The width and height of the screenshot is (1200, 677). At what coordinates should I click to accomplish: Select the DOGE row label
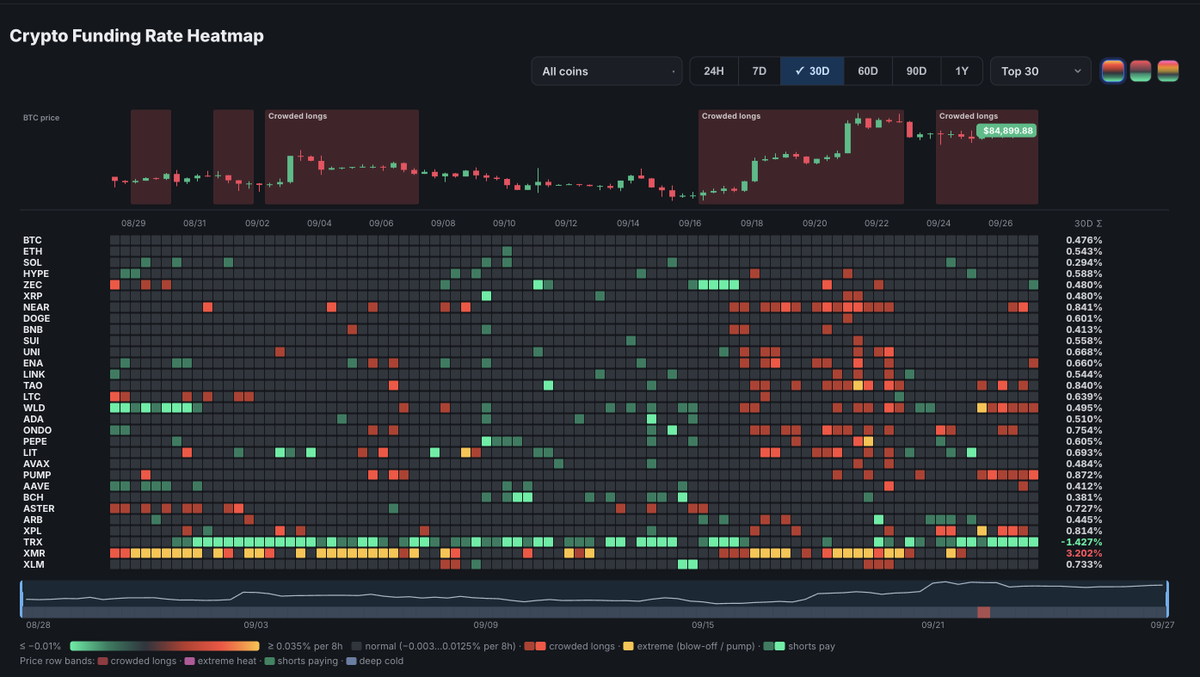(x=36, y=318)
